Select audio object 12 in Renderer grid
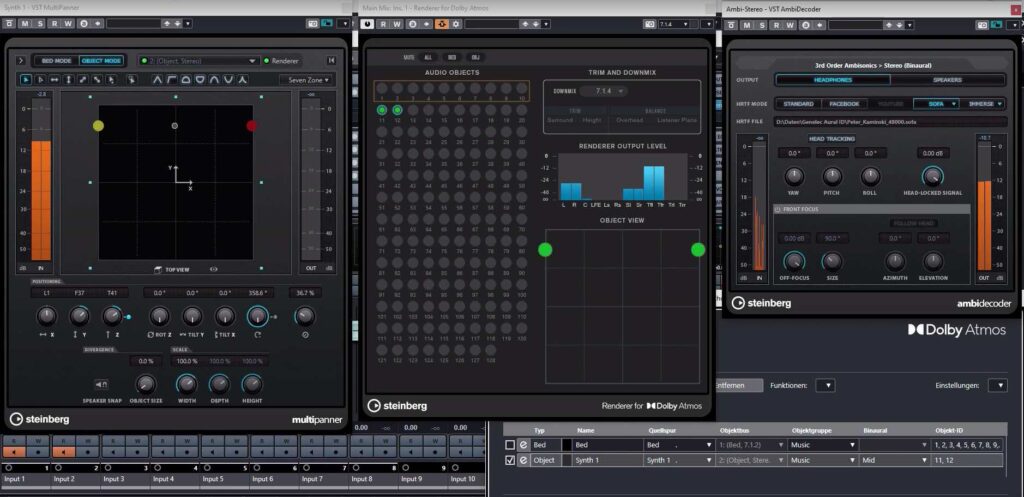This screenshot has width=1024, height=497. pos(397,110)
